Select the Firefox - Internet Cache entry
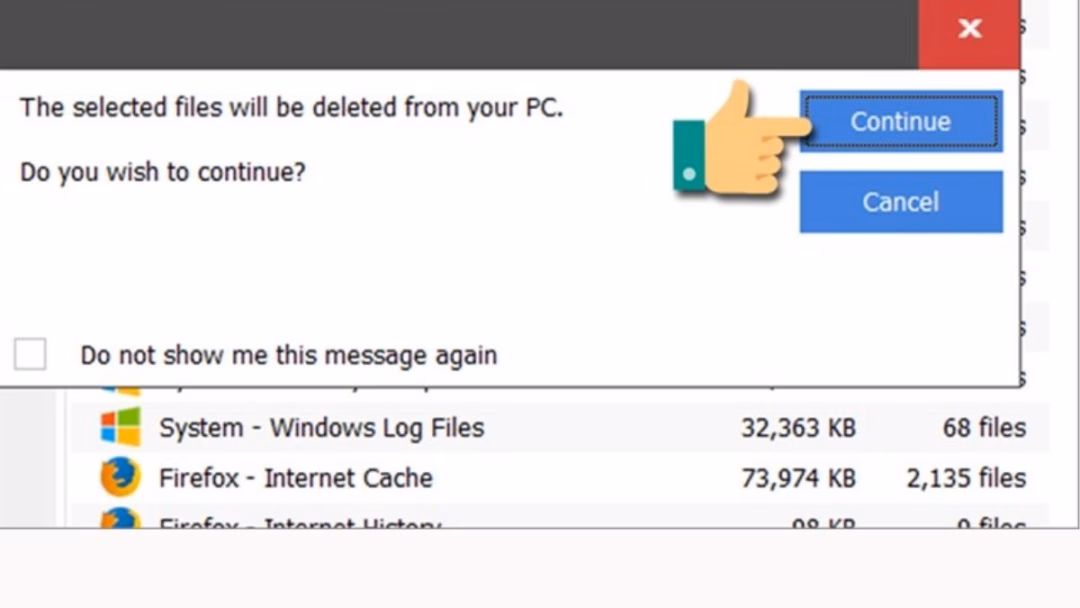This screenshot has width=1080, height=608. [x=295, y=478]
